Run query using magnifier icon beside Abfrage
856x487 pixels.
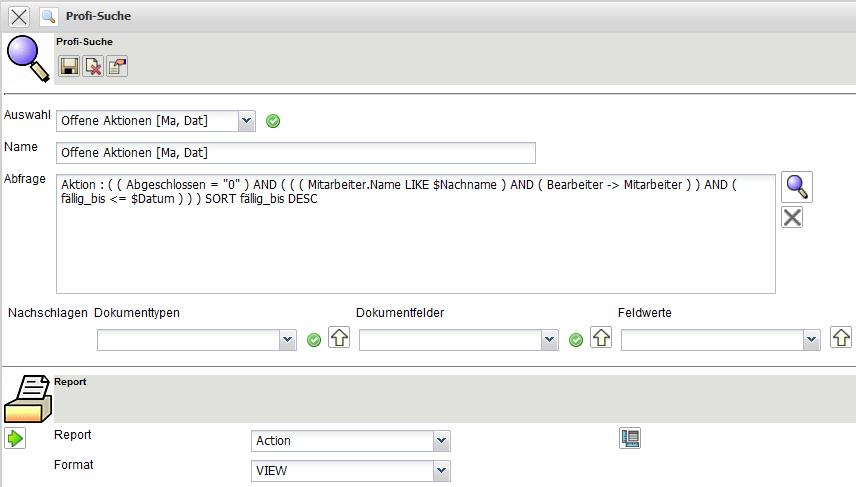click(x=797, y=187)
